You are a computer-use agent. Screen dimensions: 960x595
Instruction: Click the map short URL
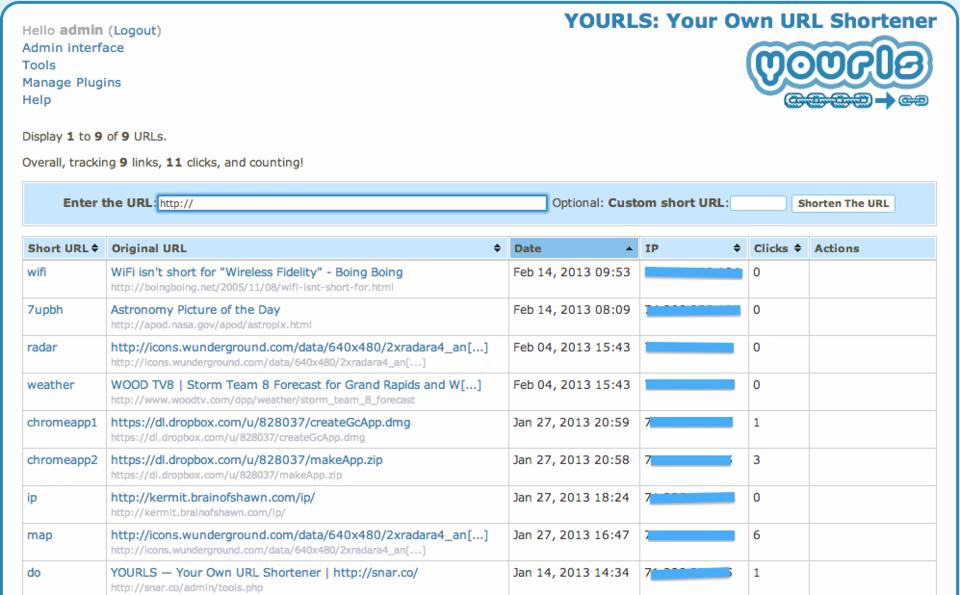click(39, 536)
